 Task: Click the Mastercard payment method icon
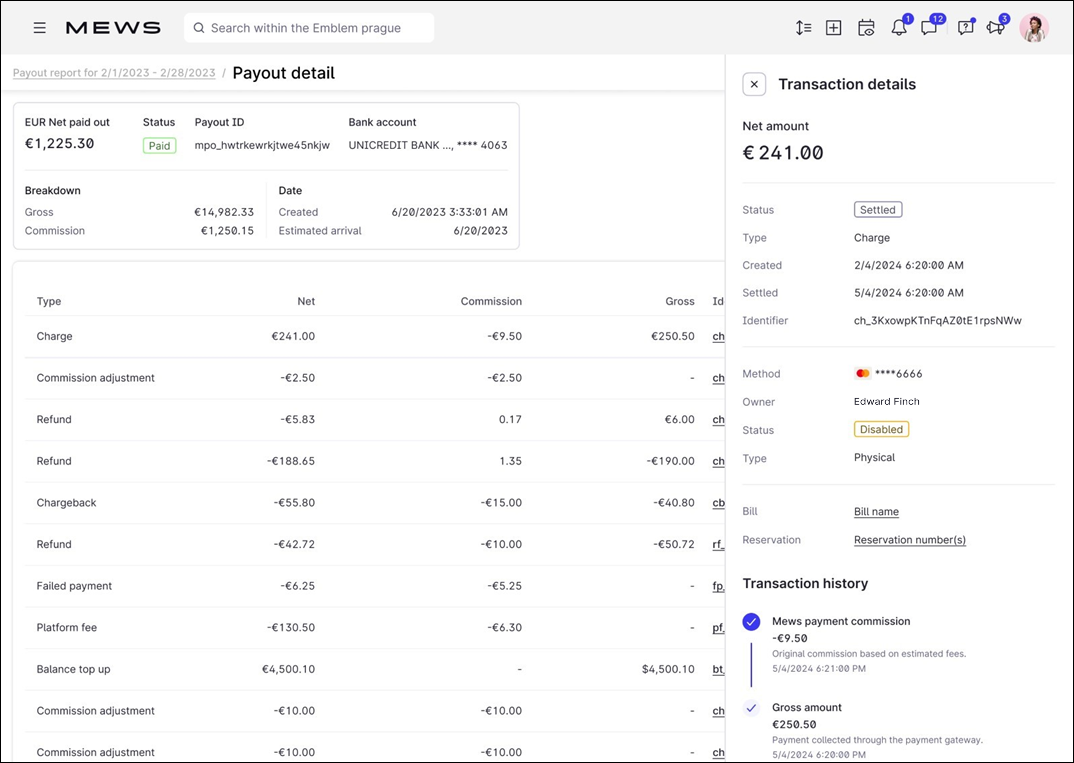862,373
